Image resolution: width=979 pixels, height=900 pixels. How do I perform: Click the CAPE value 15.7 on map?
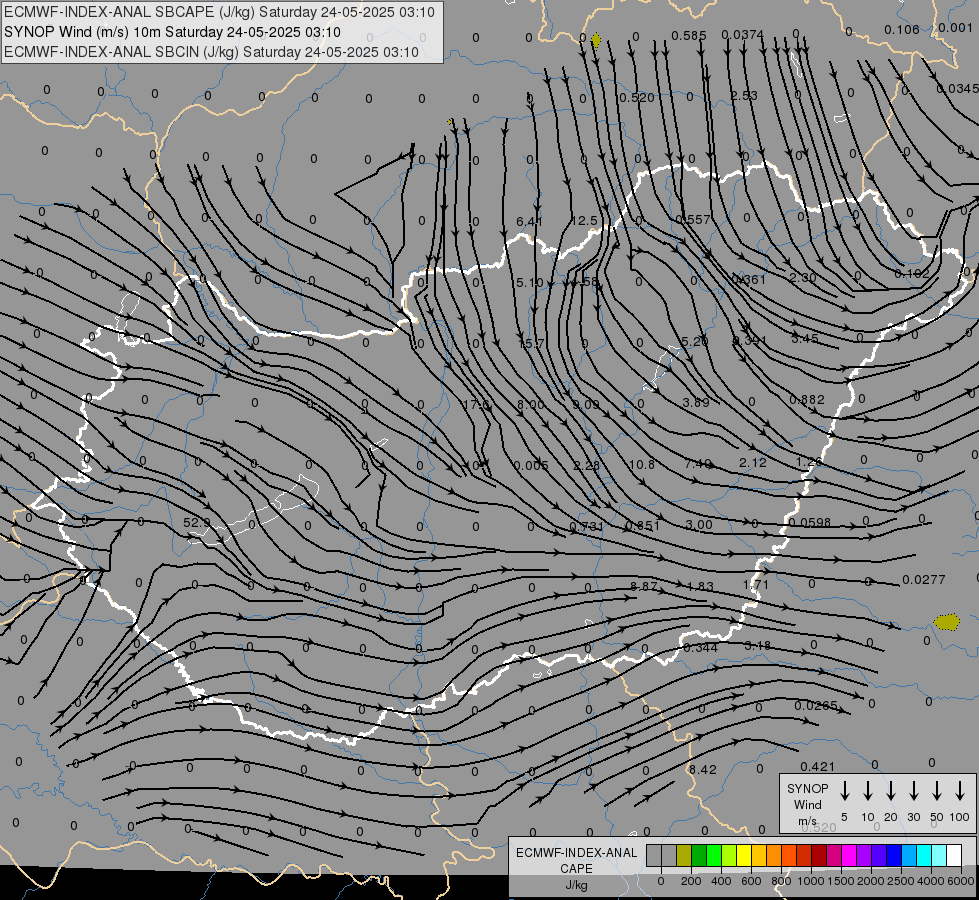pos(531,344)
